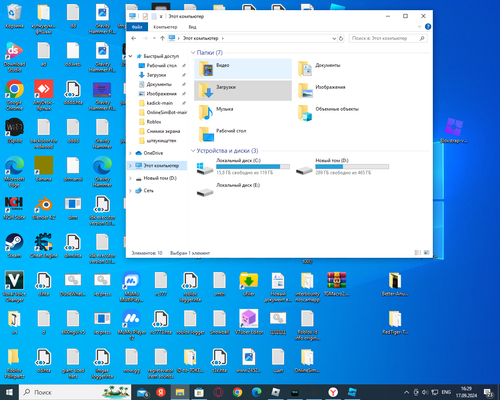Screen dimensions: 500x400
Task: Select Bloxstrap icon on desktop
Action: [x=454, y=131]
